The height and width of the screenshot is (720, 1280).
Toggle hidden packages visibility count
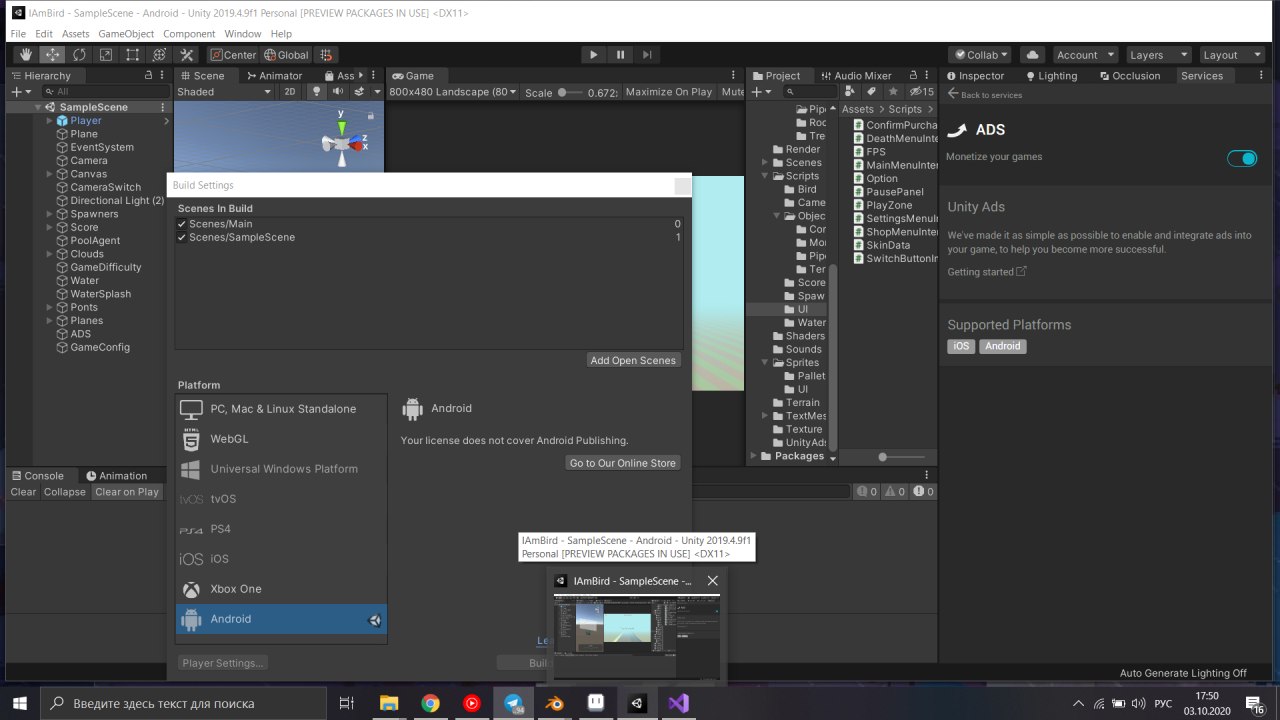pyautogui.click(x=921, y=91)
